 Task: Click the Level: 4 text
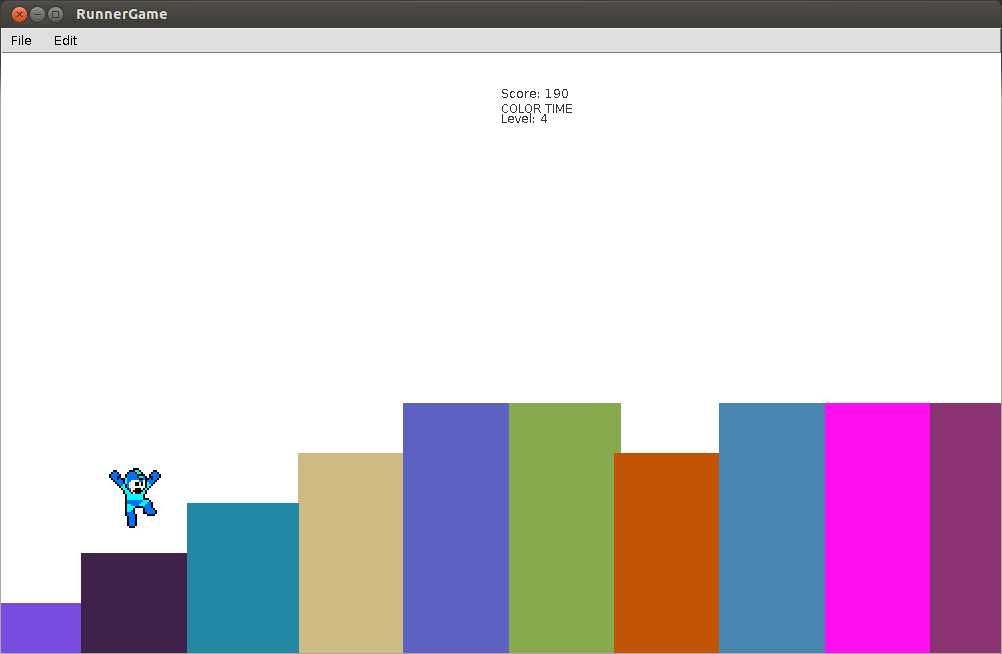tap(524, 120)
